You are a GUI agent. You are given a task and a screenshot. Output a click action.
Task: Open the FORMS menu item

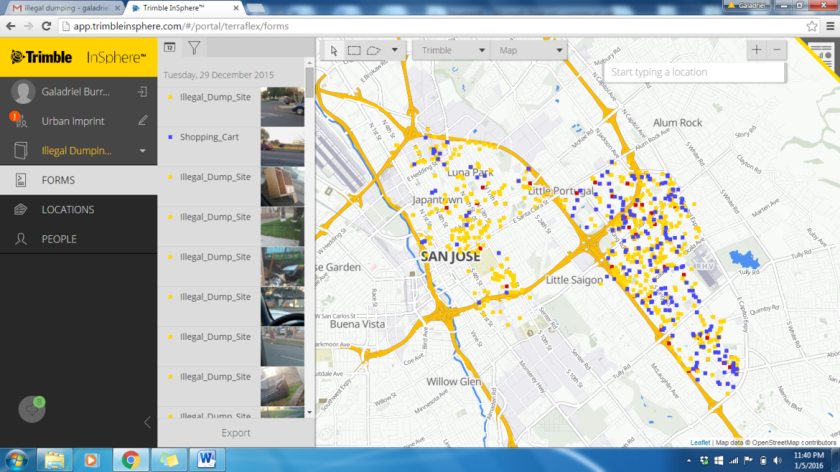pos(79,180)
